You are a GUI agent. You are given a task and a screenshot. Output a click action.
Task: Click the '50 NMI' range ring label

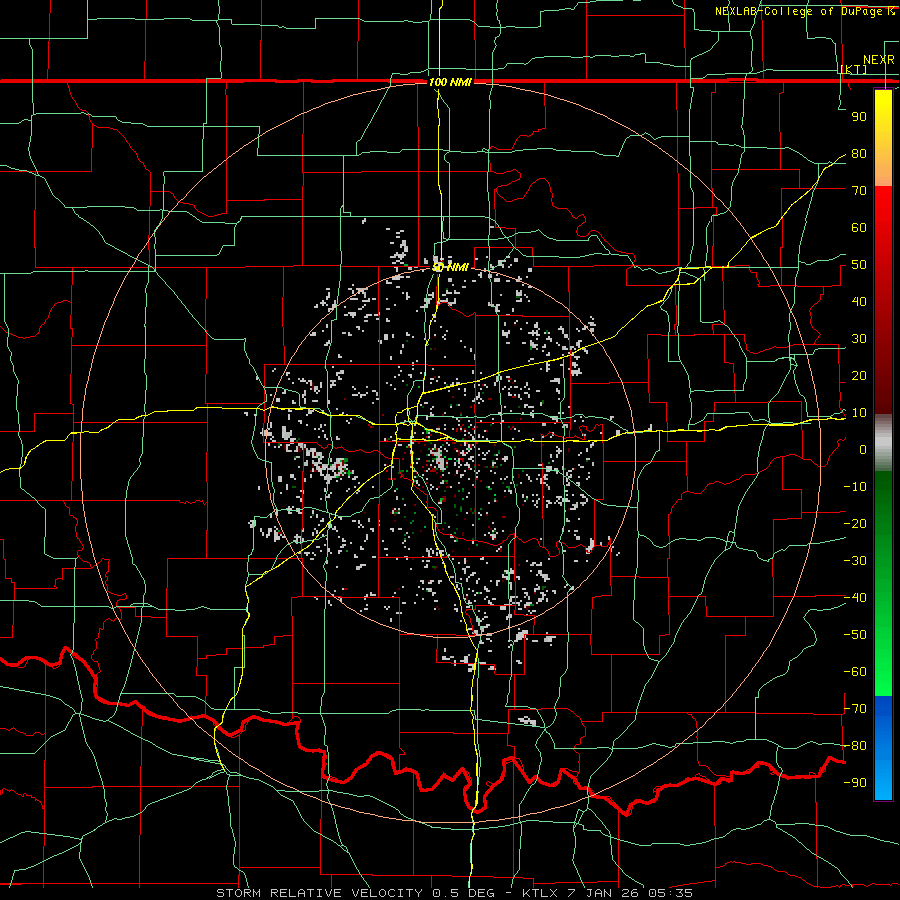pos(450,267)
